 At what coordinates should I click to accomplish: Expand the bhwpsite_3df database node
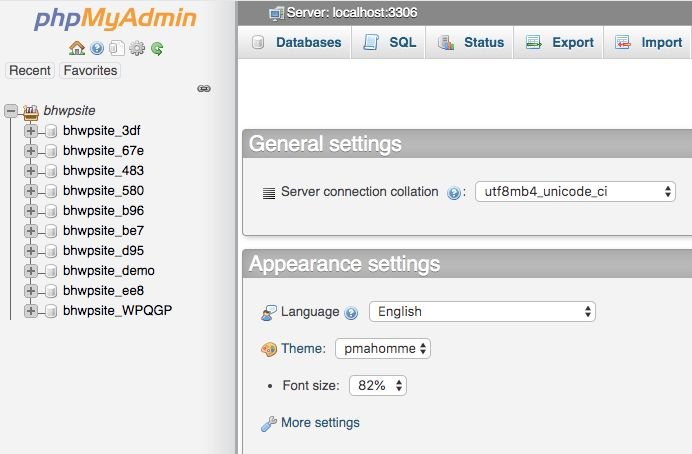30,131
